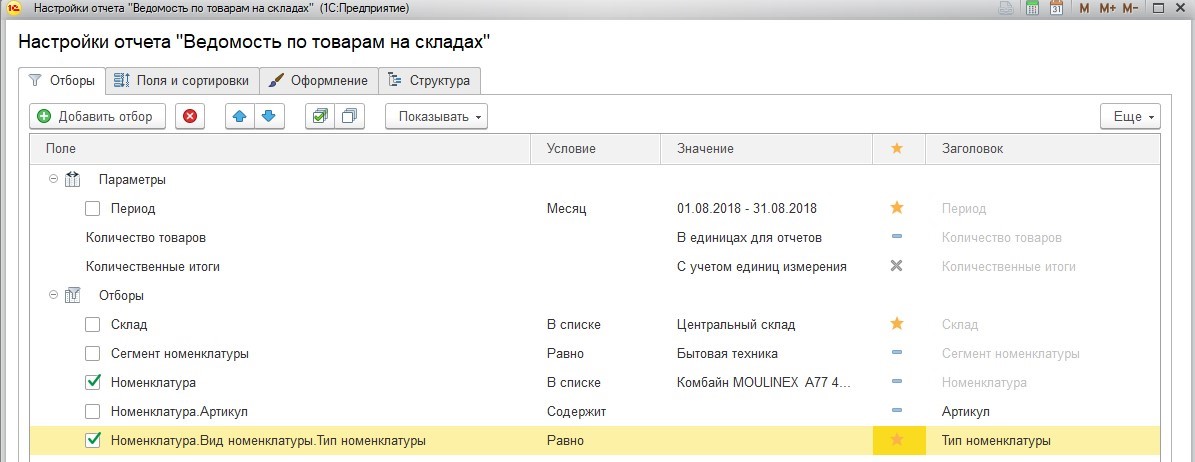Uncheck all filters using empty boxes icon
This screenshot has width=1195, height=462.
[x=350, y=117]
